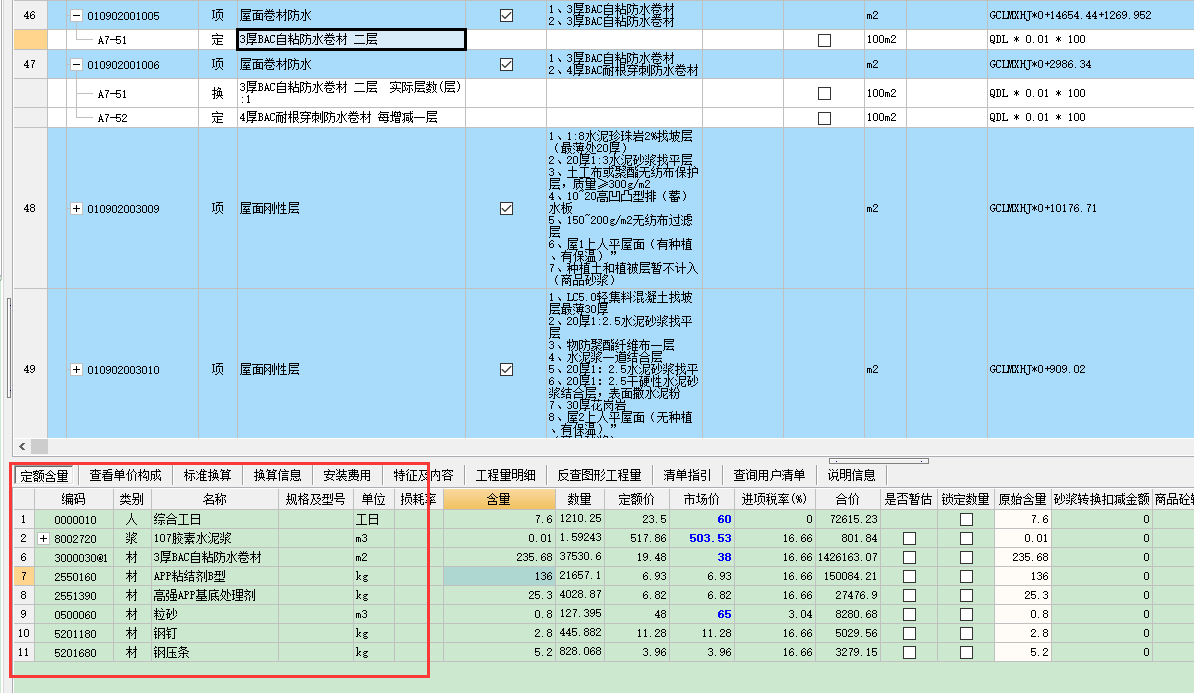Click the 钢钉 name cell
The width and height of the screenshot is (1194, 693).
tap(215, 634)
